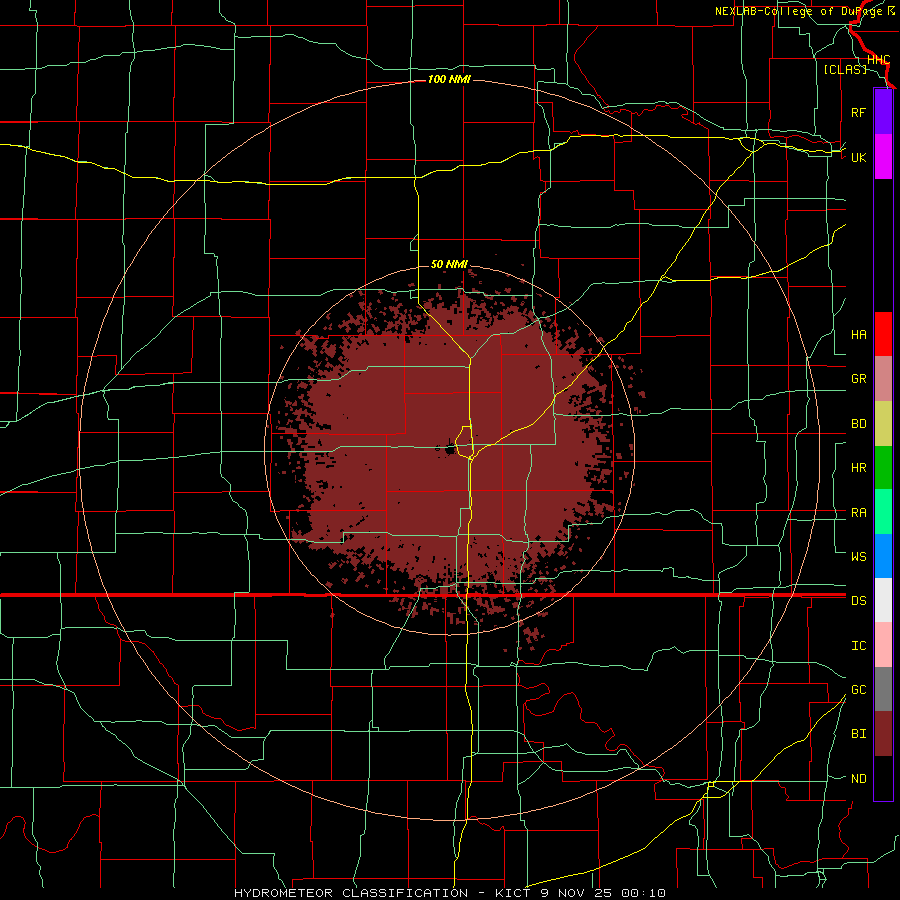Click the GC legend label
This screenshot has width=900, height=900.
click(859, 689)
